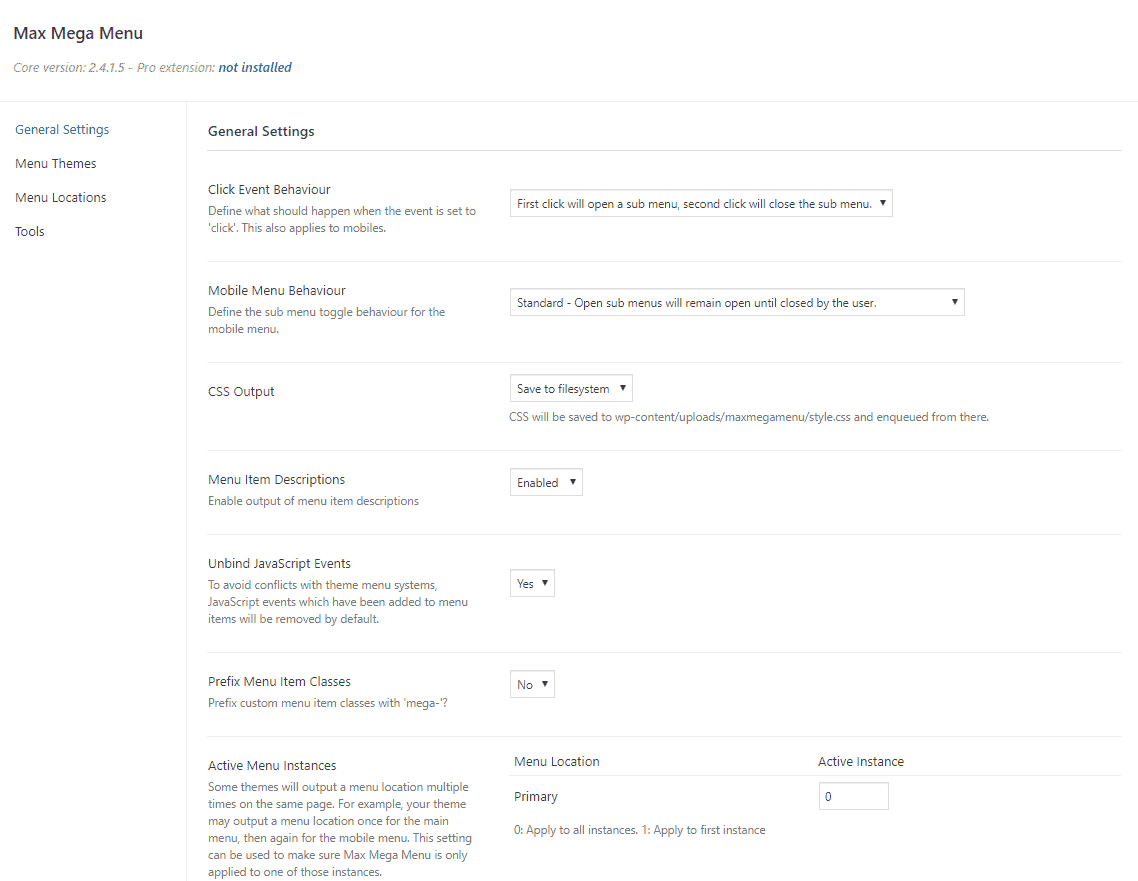Click the Menu Location column header
This screenshot has height=881, width=1138.
point(557,762)
